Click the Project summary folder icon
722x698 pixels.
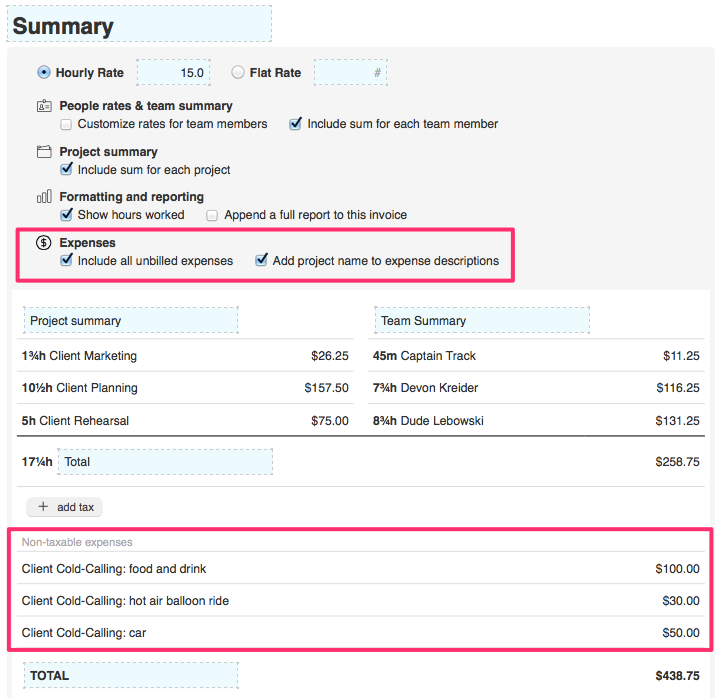coord(43,152)
